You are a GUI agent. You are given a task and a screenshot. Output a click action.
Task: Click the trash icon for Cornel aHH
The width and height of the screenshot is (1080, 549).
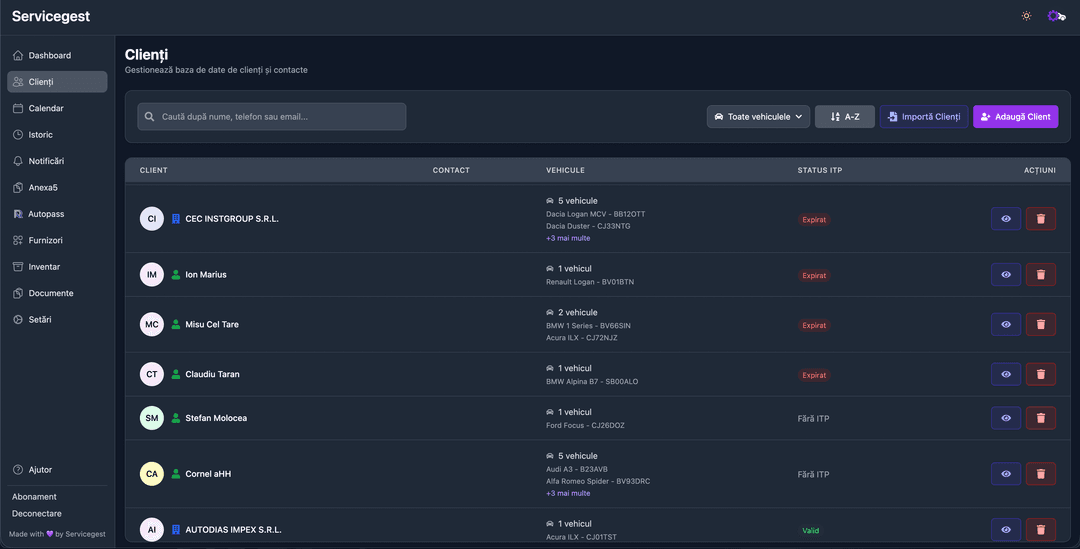(x=1040, y=474)
